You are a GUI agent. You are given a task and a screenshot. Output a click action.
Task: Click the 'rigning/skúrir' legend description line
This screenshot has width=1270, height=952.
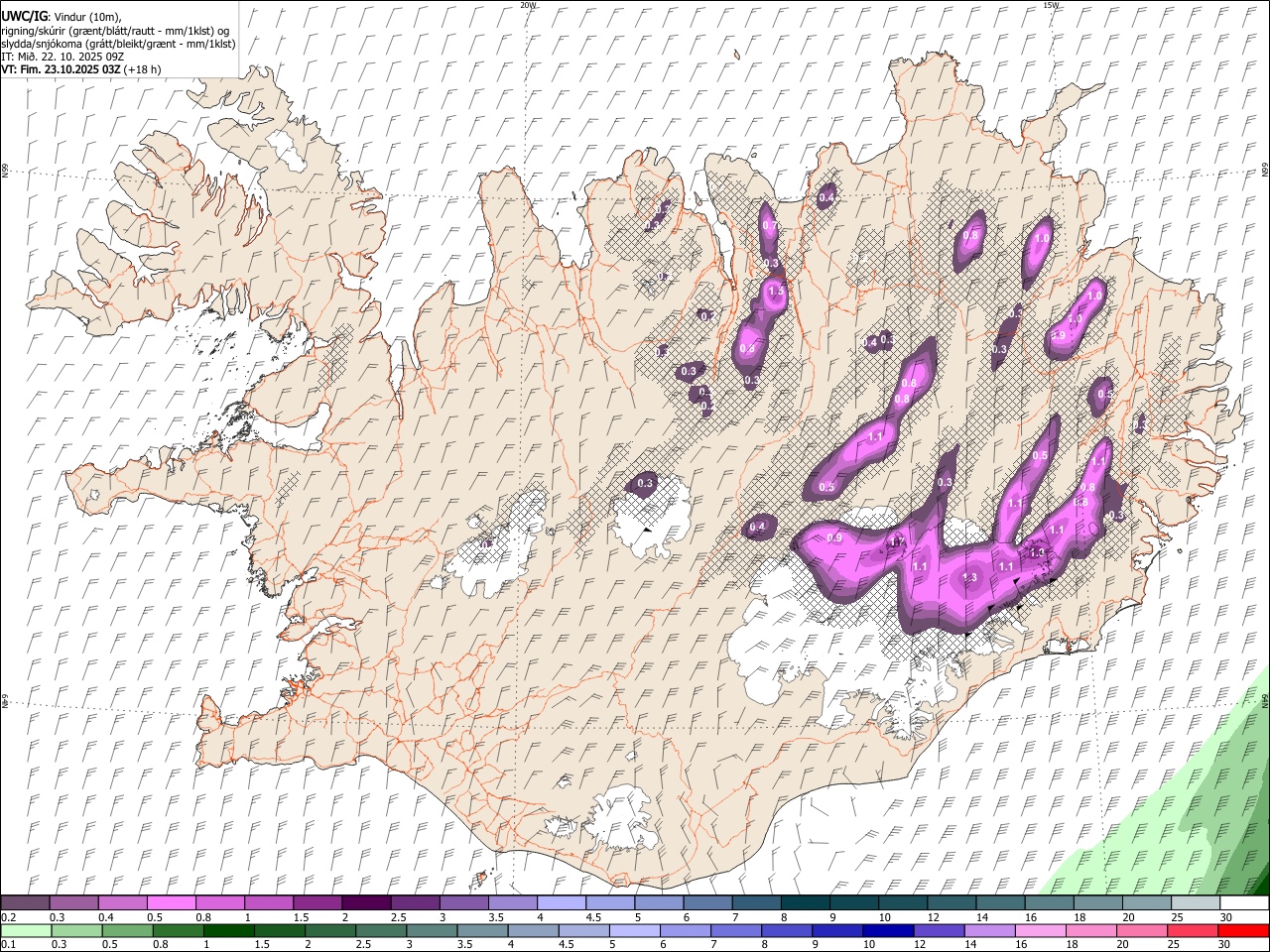tap(115, 31)
